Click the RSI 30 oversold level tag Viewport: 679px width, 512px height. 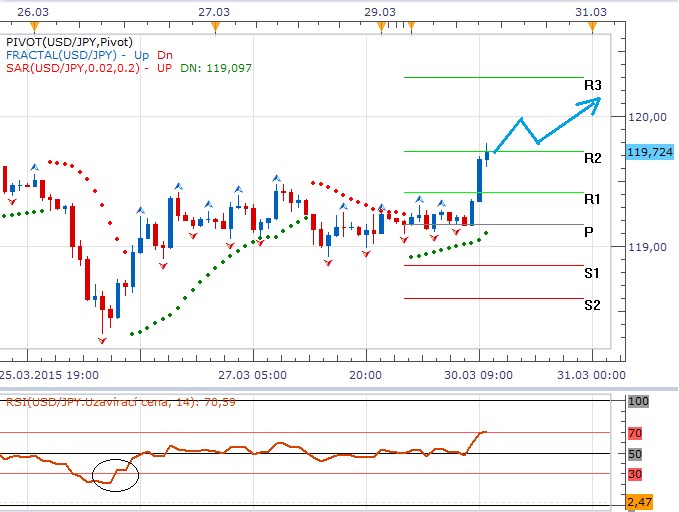[x=635, y=473]
